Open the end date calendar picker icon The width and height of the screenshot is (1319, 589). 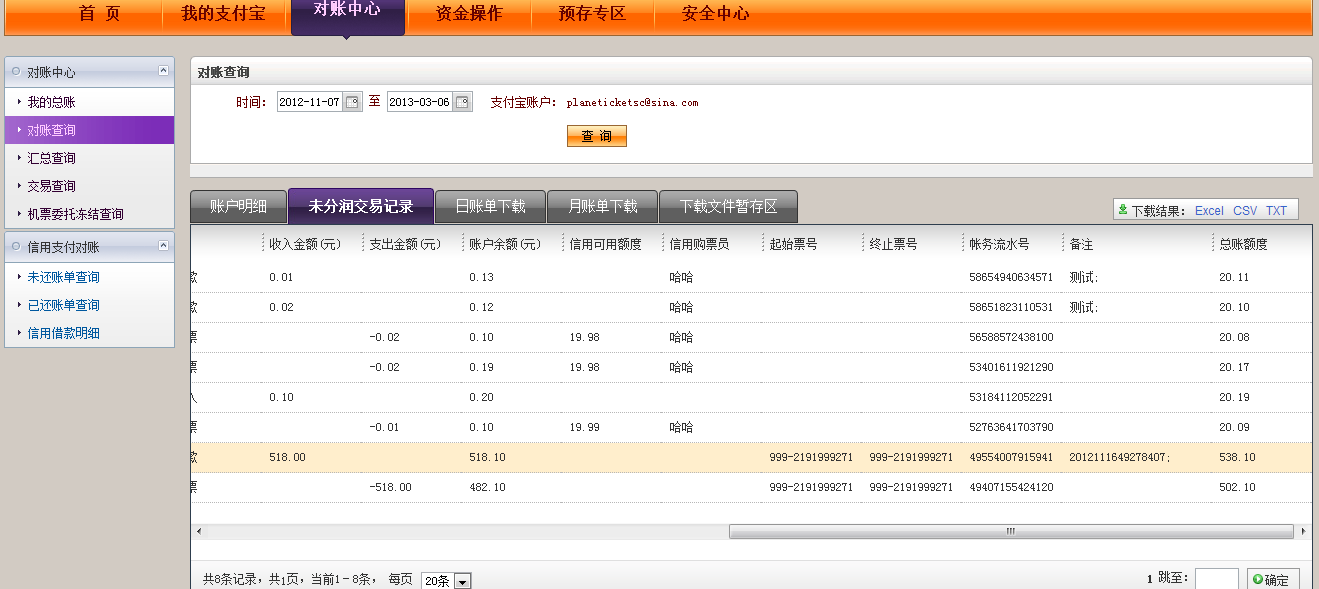(461, 102)
